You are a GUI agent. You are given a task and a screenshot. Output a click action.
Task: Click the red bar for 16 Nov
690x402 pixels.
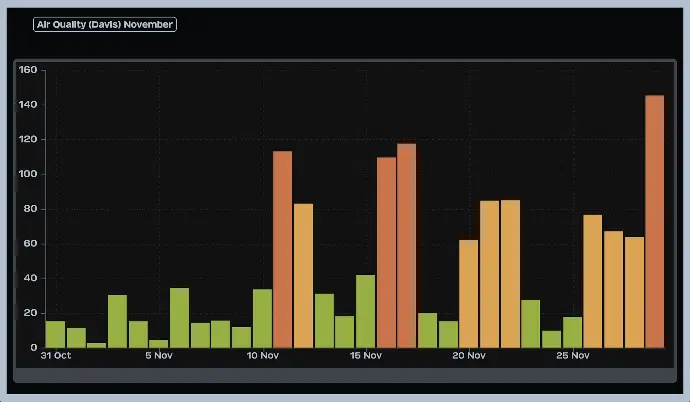pyautogui.click(x=386, y=253)
